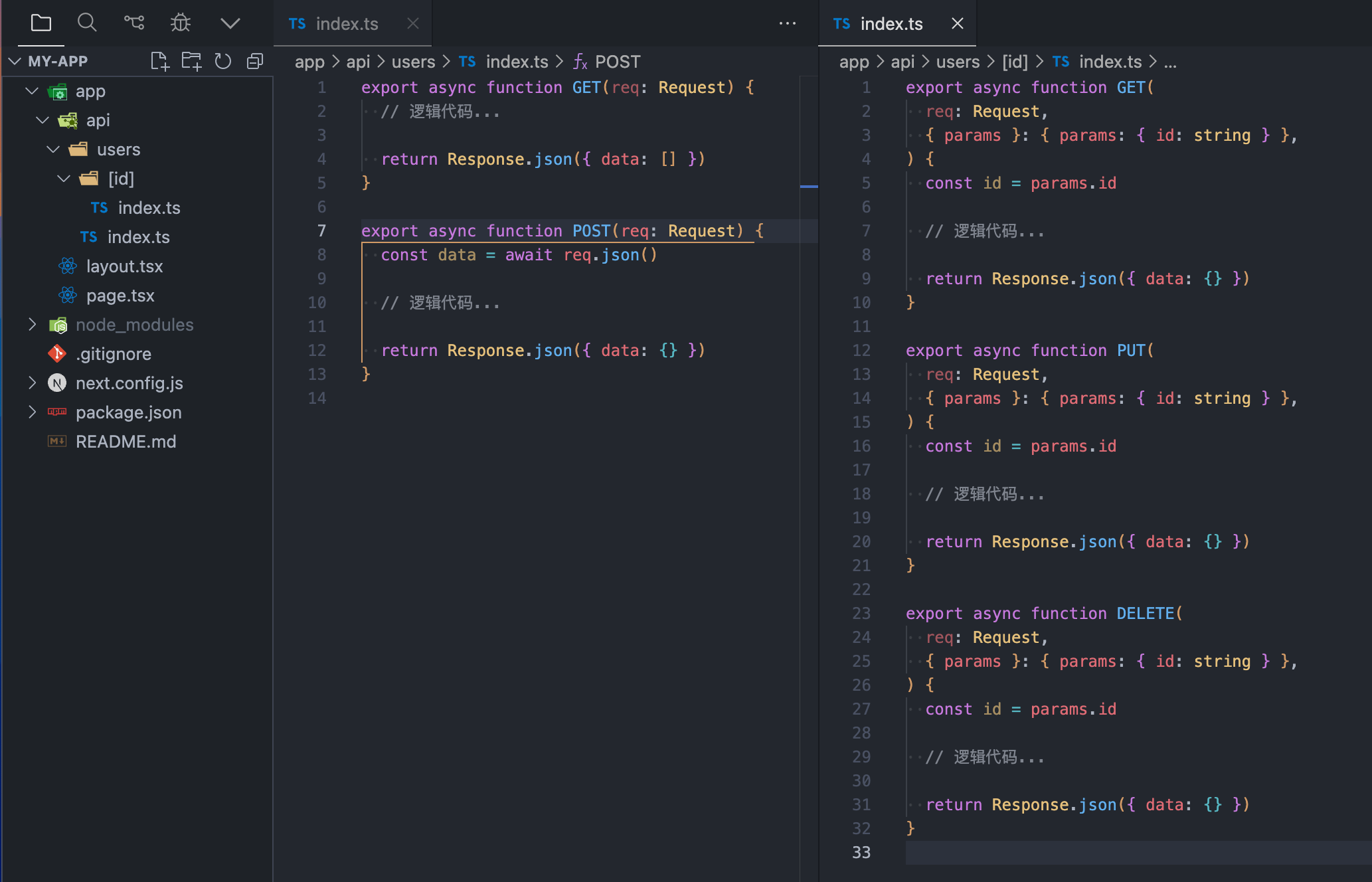
Task: Select the Source Control icon
Action: click(x=134, y=22)
